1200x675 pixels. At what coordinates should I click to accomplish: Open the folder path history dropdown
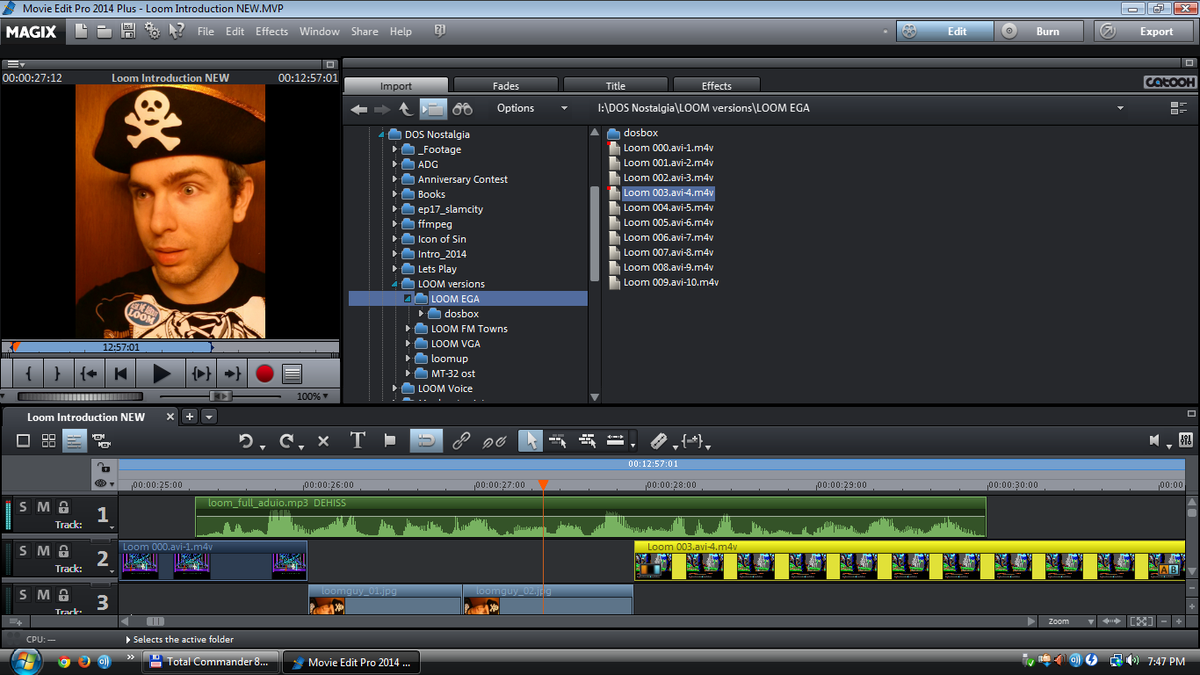point(1120,108)
